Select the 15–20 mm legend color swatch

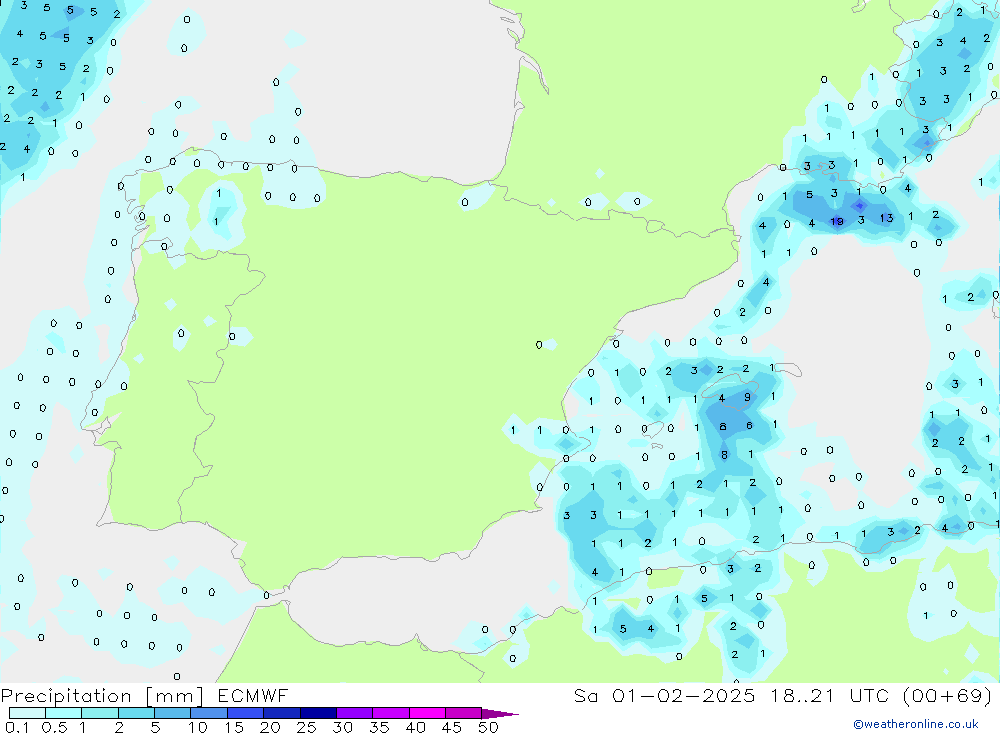click(245, 713)
